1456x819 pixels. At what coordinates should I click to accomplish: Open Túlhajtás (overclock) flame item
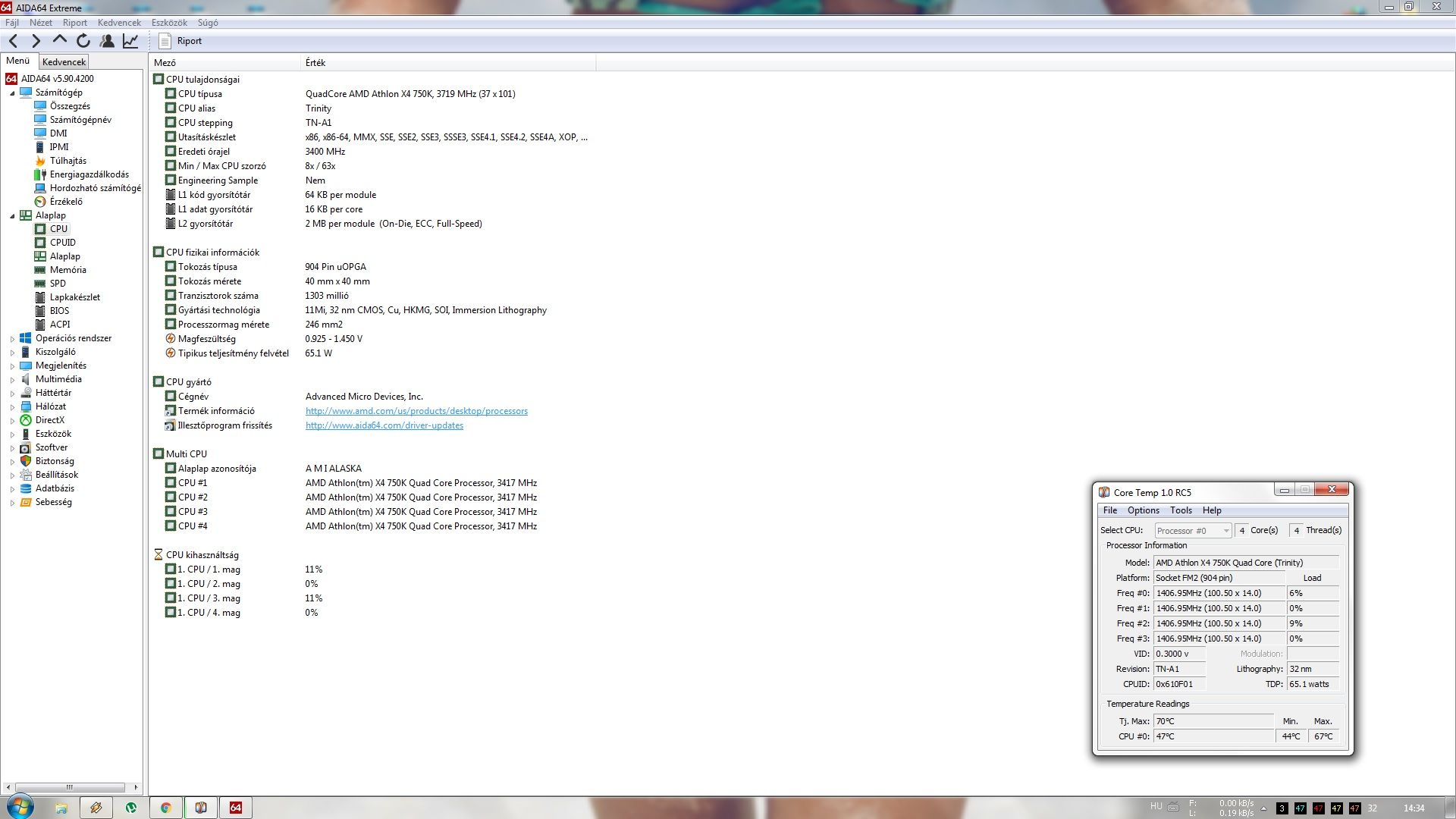68,161
